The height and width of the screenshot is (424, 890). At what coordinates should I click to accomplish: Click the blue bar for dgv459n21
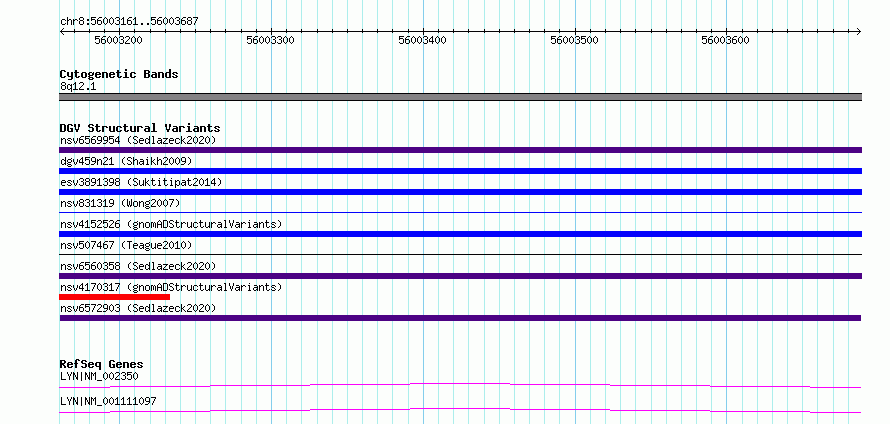[461, 171]
